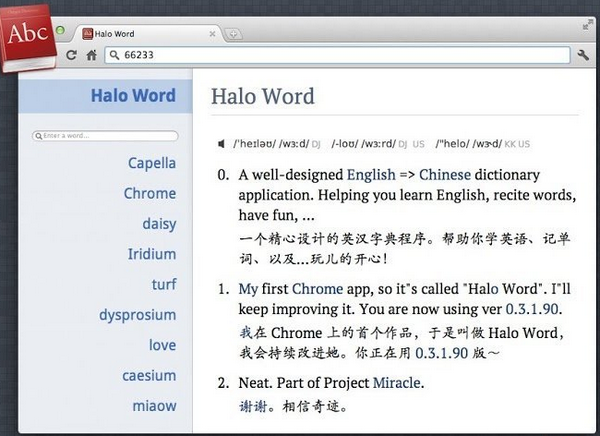Image resolution: width=600 pixels, height=436 pixels.
Task: Click the 谢谢 link at the bottom
Action: tap(253, 407)
